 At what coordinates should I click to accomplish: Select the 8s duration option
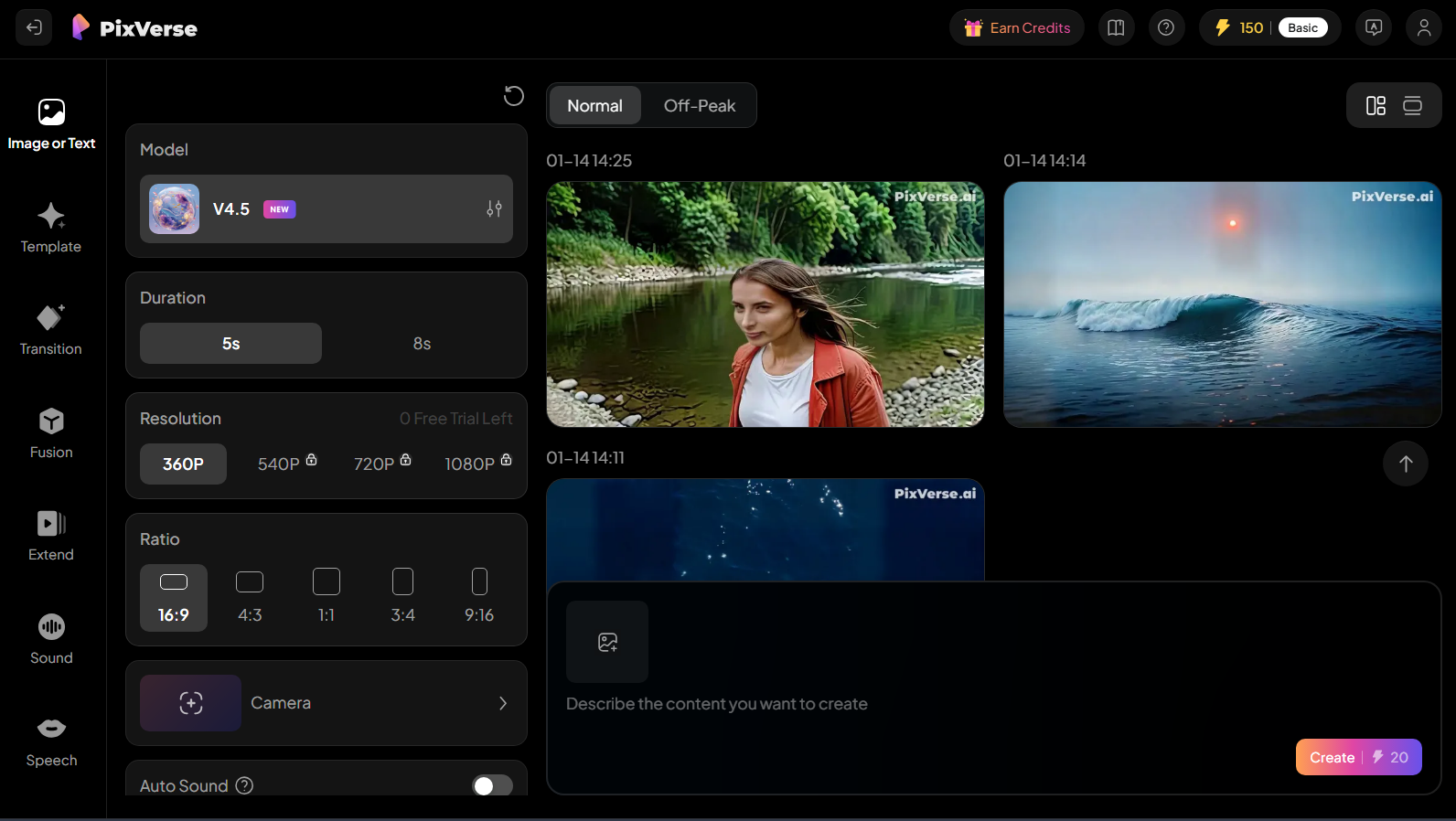coord(422,344)
